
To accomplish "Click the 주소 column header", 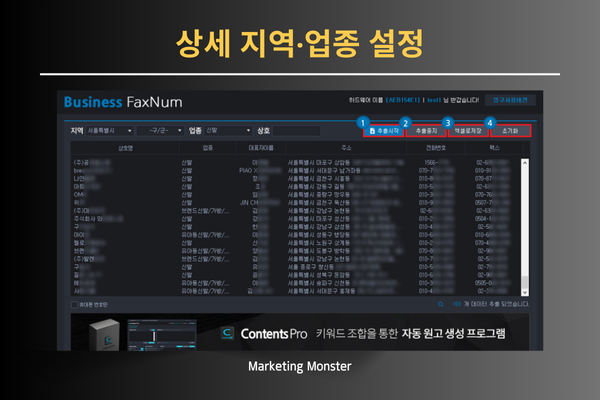I will click(x=346, y=148).
